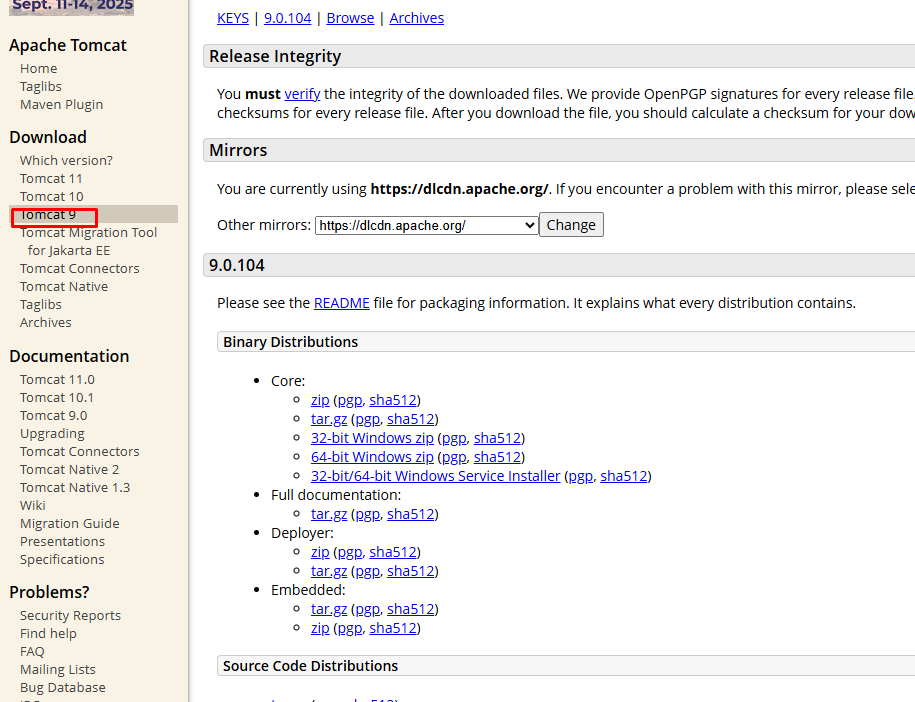Viewport: 915px width, 702px height.
Task: Download Full documentation tar.gz
Action: click(329, 514)
